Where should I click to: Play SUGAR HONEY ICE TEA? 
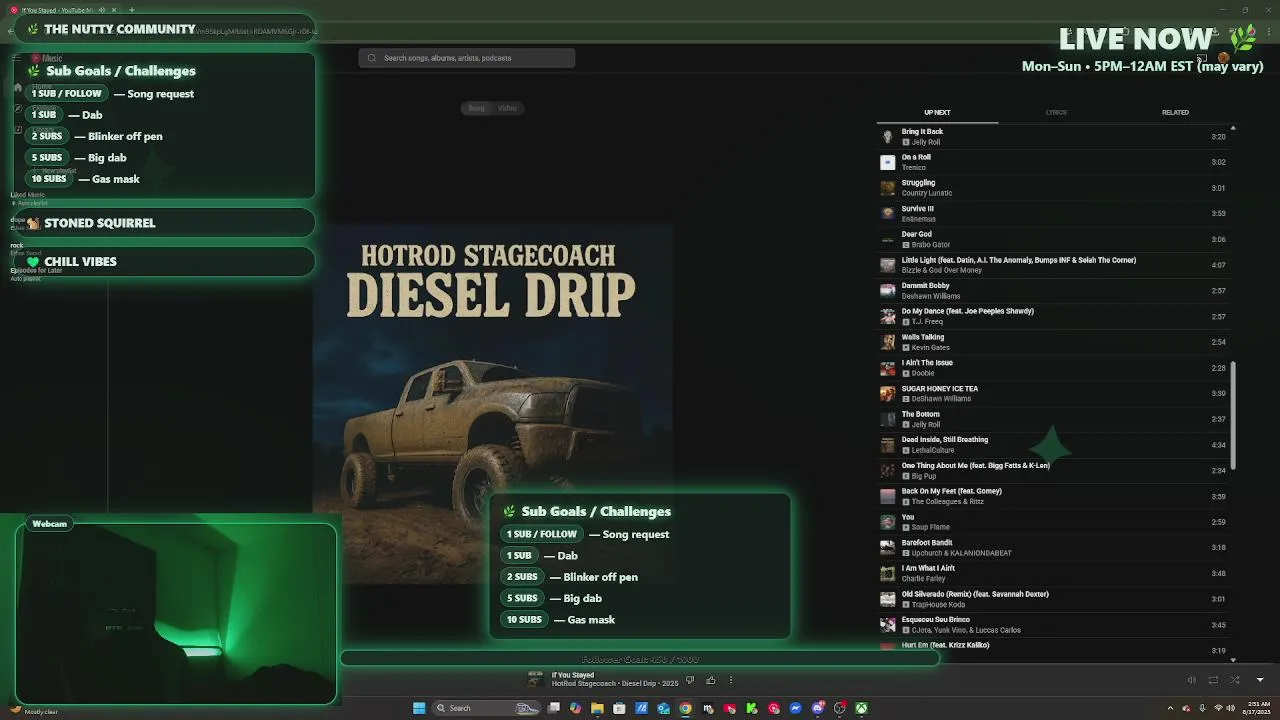pyautogui.click(x=1055, y=393)
